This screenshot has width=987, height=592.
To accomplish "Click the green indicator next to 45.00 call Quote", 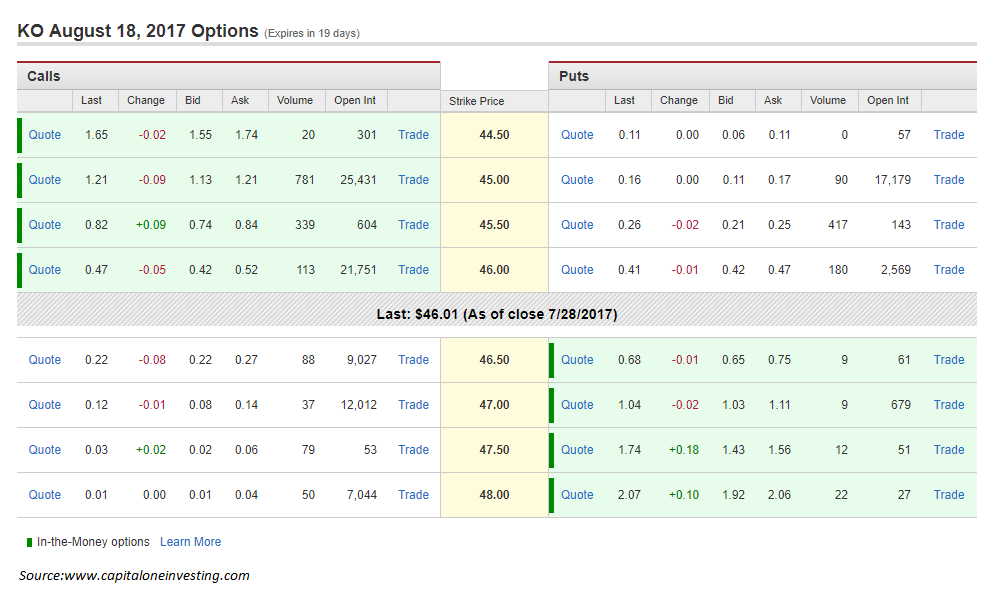I will (20, 179).
